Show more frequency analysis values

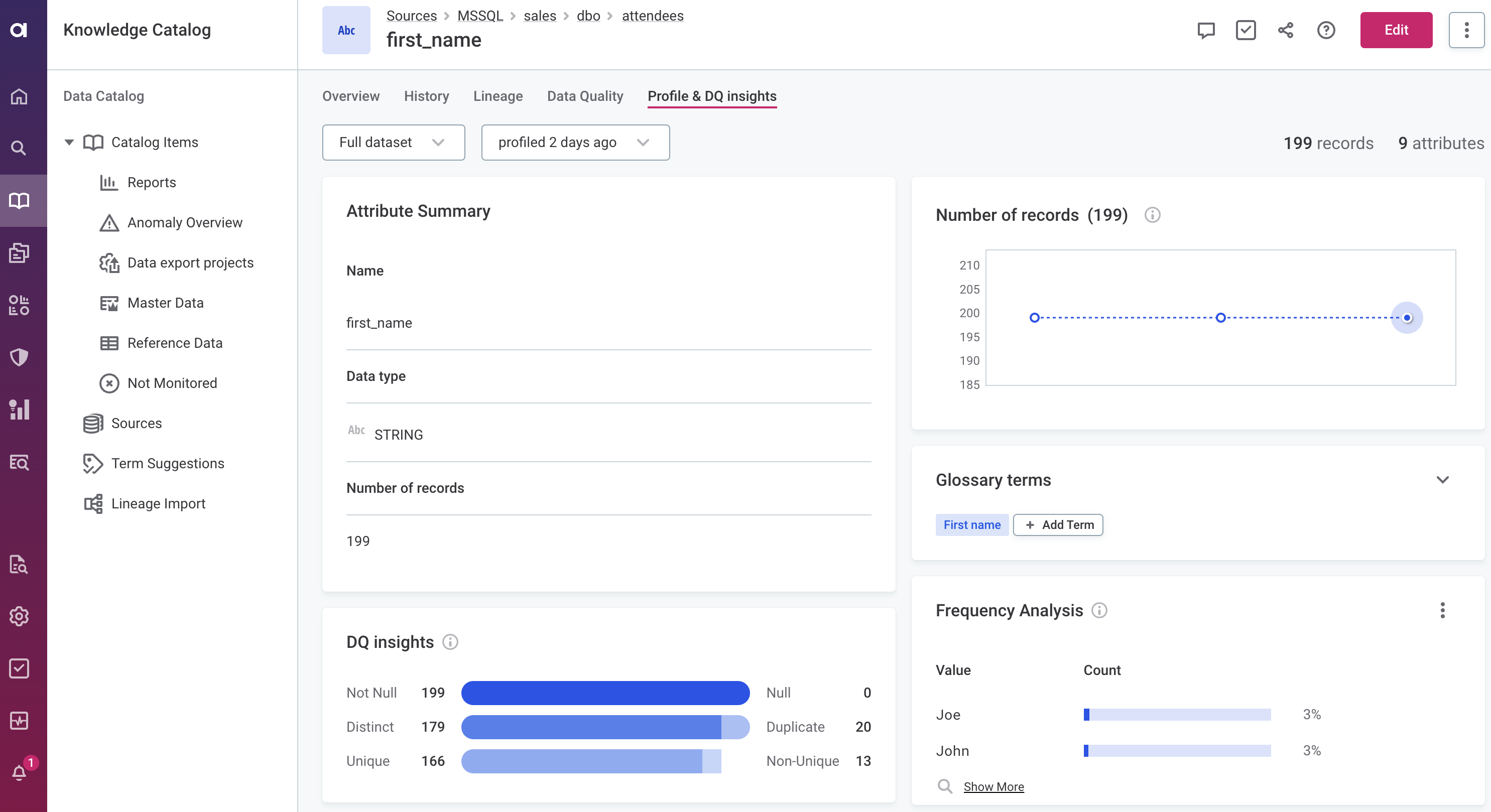click(993, 786)
